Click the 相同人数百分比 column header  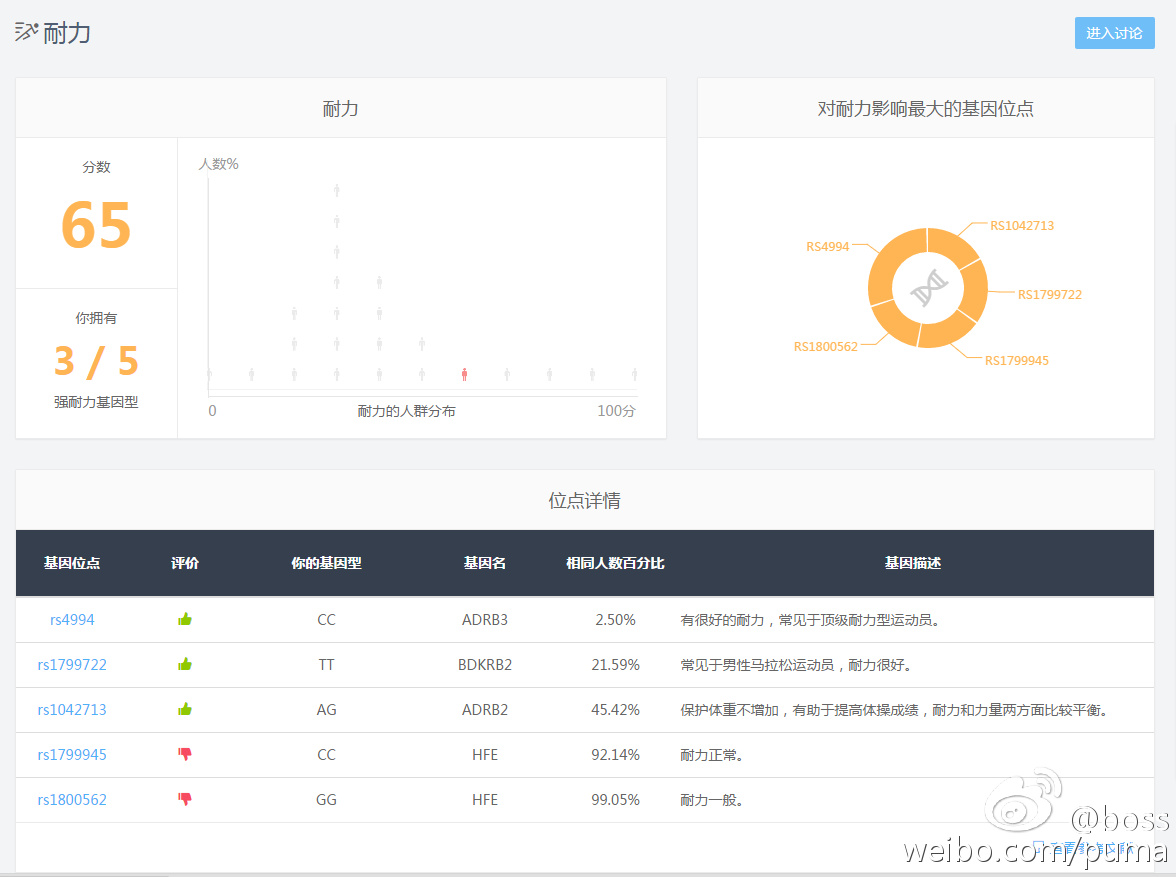[615, 563]
